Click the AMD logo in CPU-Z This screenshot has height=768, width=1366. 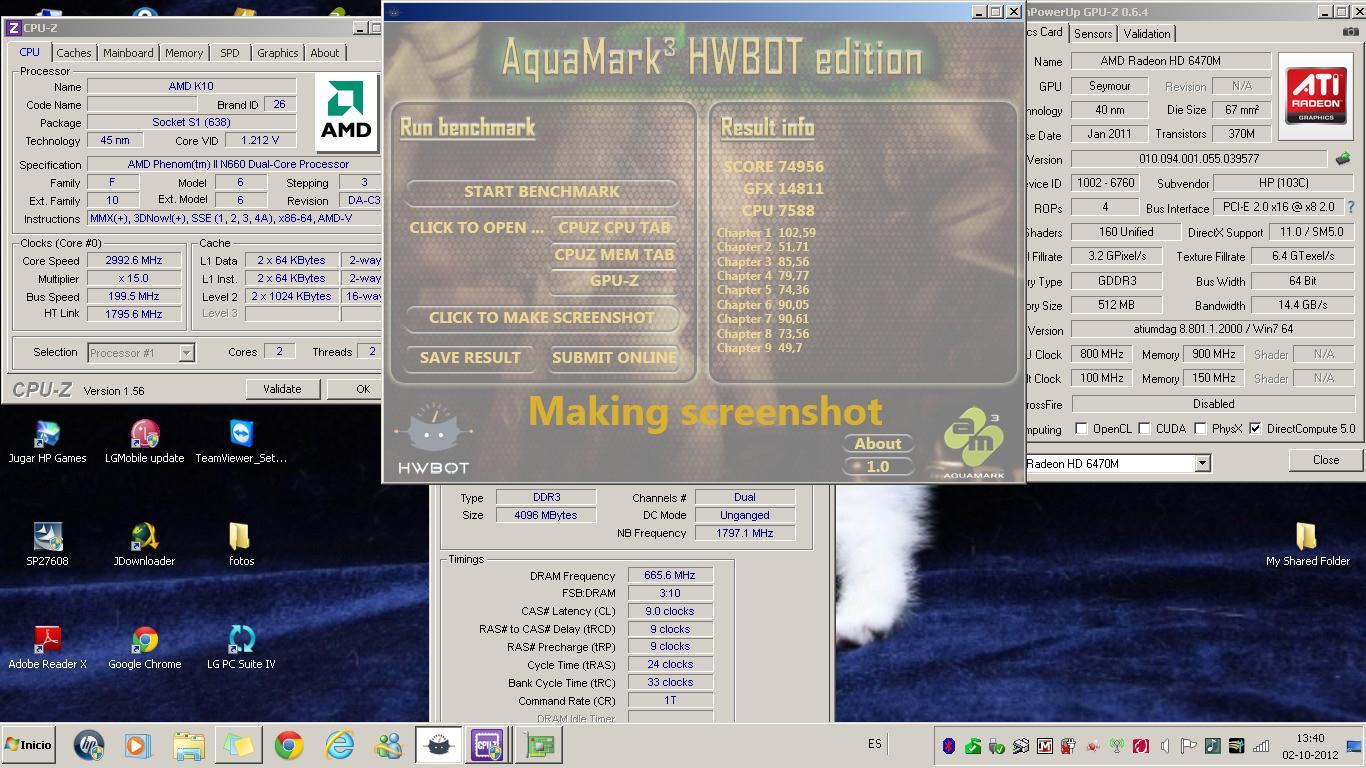347,112
